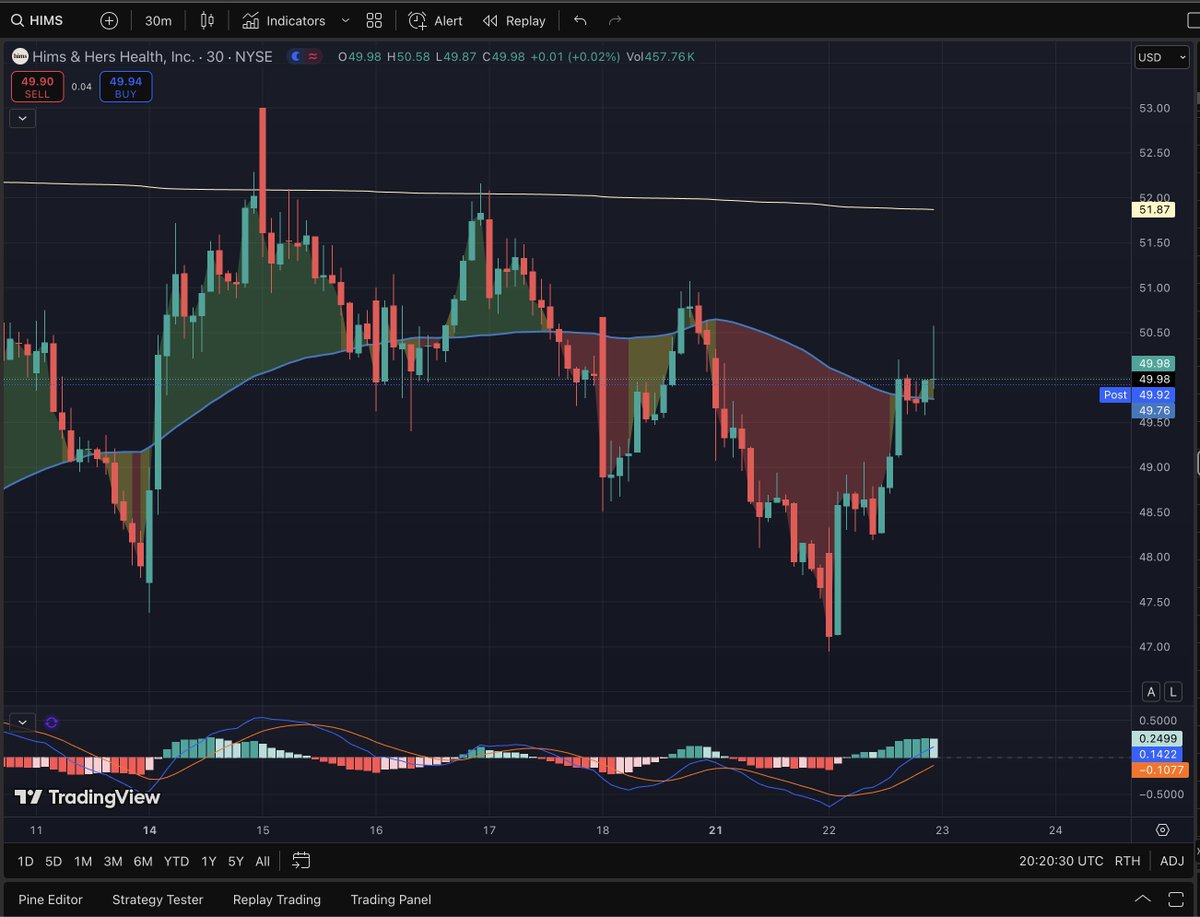
Task: Click the red approximate-data indicator icon
Action: click(x=313, y=57)
